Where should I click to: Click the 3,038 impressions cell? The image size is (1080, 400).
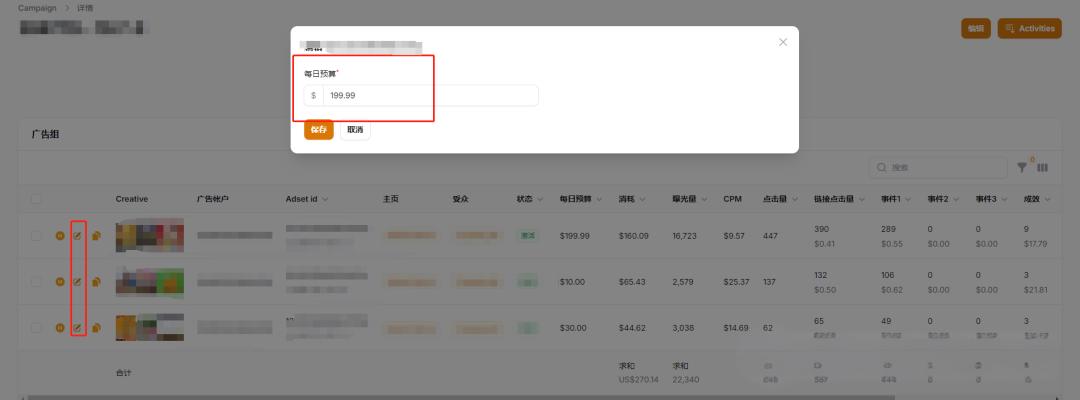click(683, 328)
